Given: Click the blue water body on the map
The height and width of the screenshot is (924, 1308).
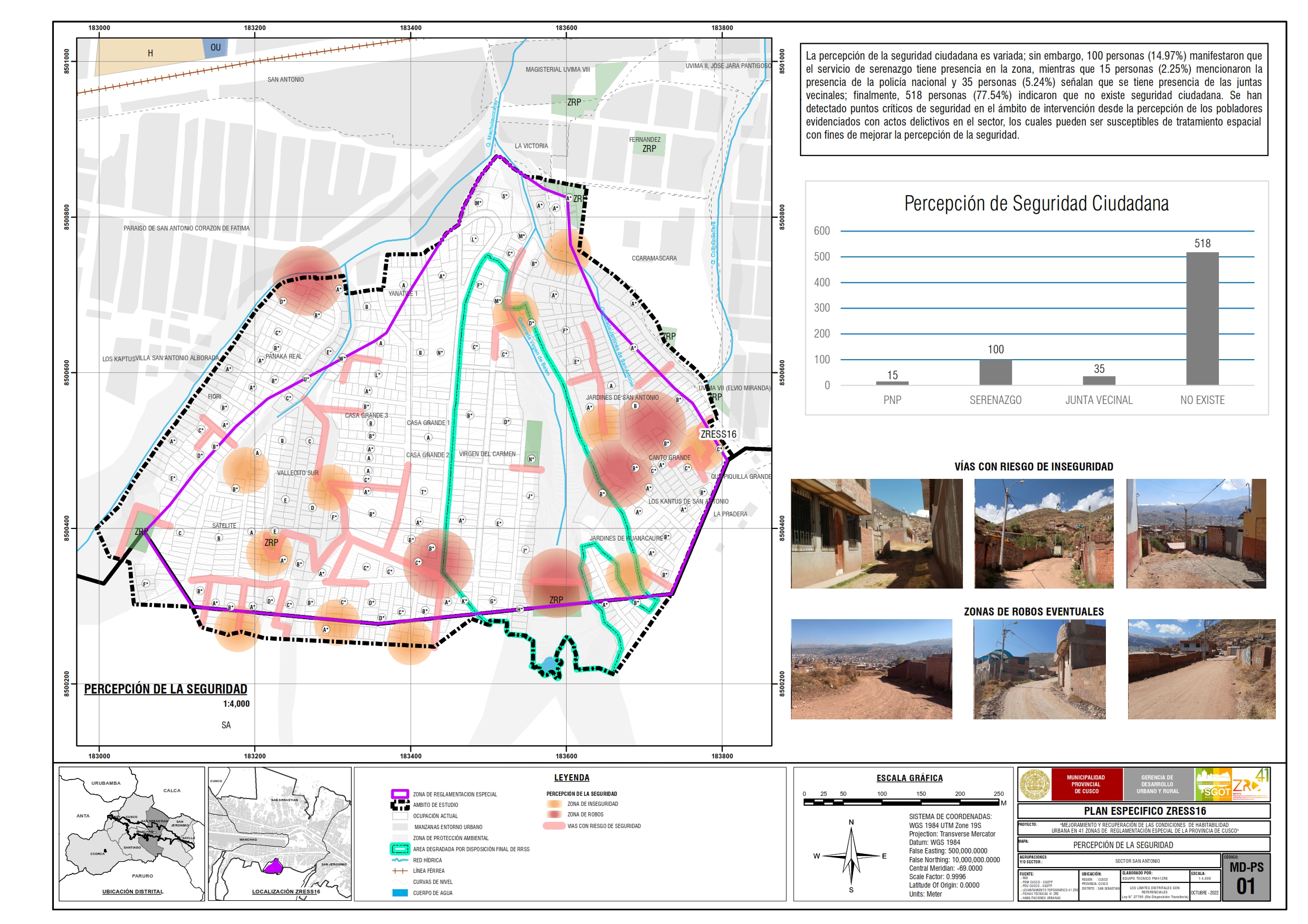Looking at the screenshot, I should coord(549,665).
